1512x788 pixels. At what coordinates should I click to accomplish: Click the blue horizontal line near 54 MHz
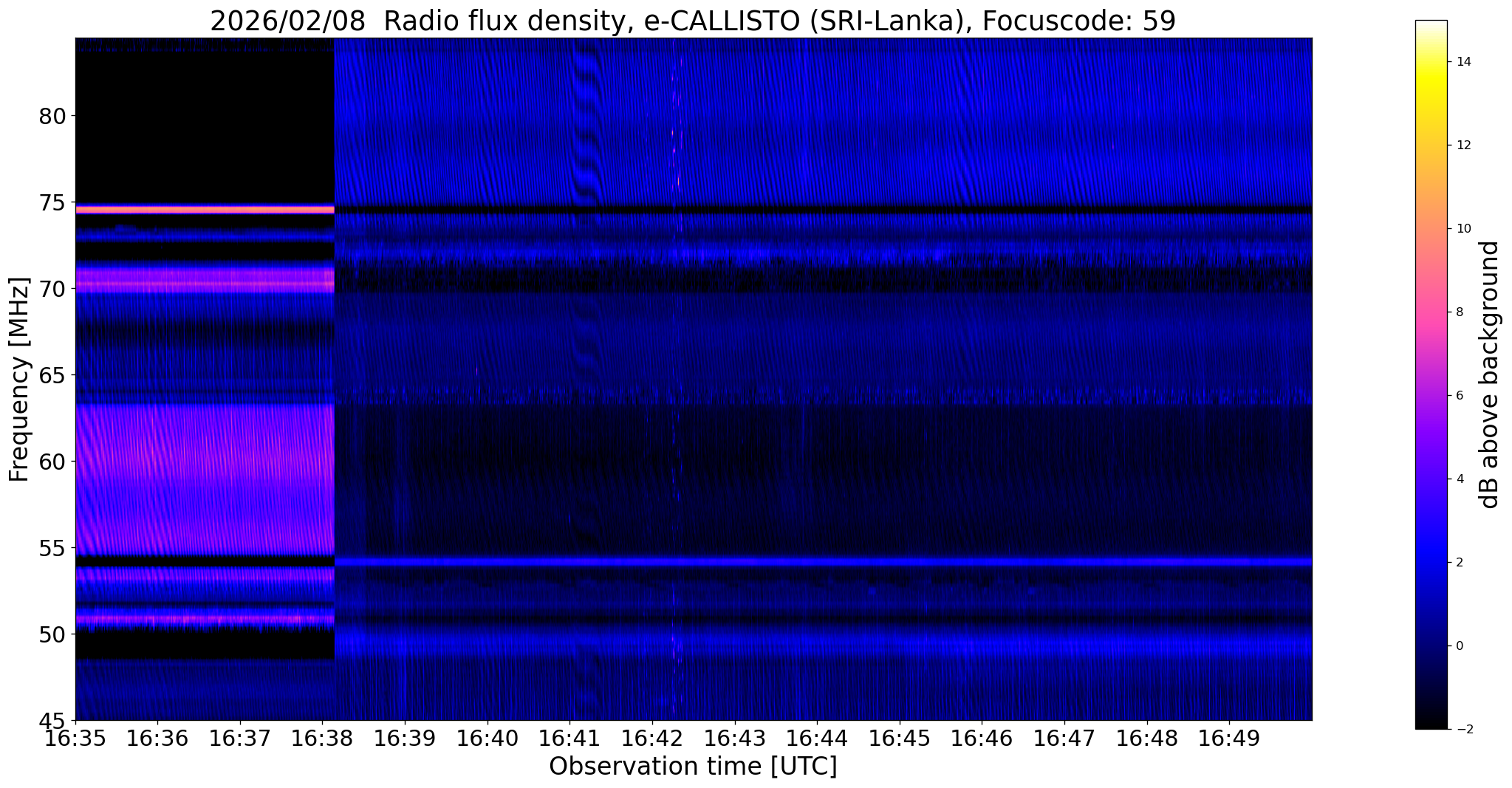824,562
